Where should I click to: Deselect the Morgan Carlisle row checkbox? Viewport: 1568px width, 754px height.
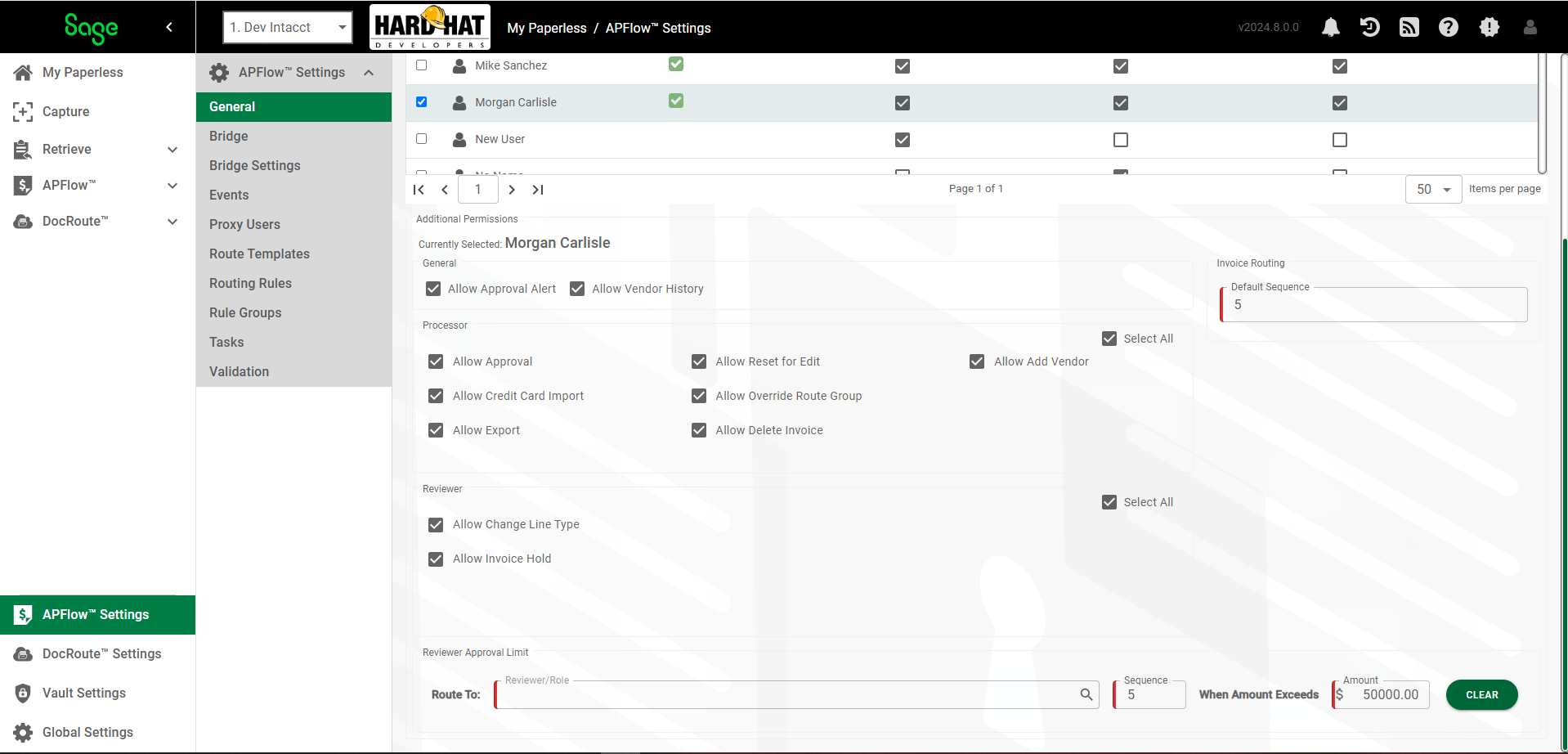point(422,101)
